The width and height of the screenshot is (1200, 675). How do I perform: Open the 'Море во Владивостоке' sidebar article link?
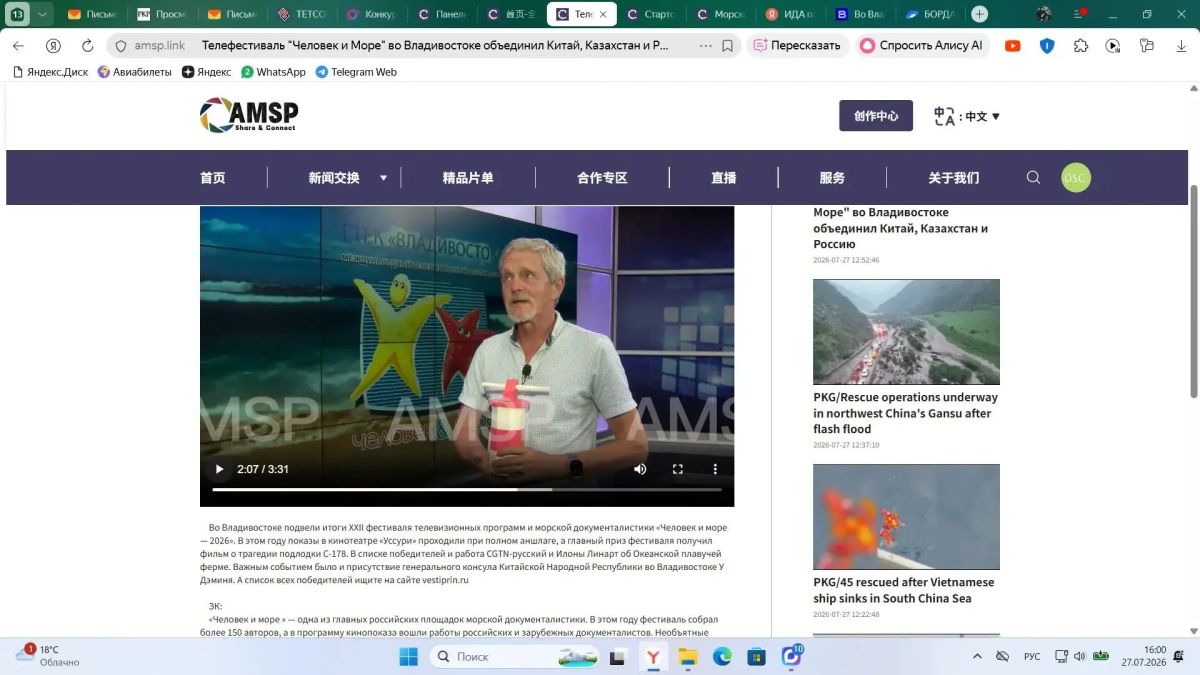coord(901,228)
